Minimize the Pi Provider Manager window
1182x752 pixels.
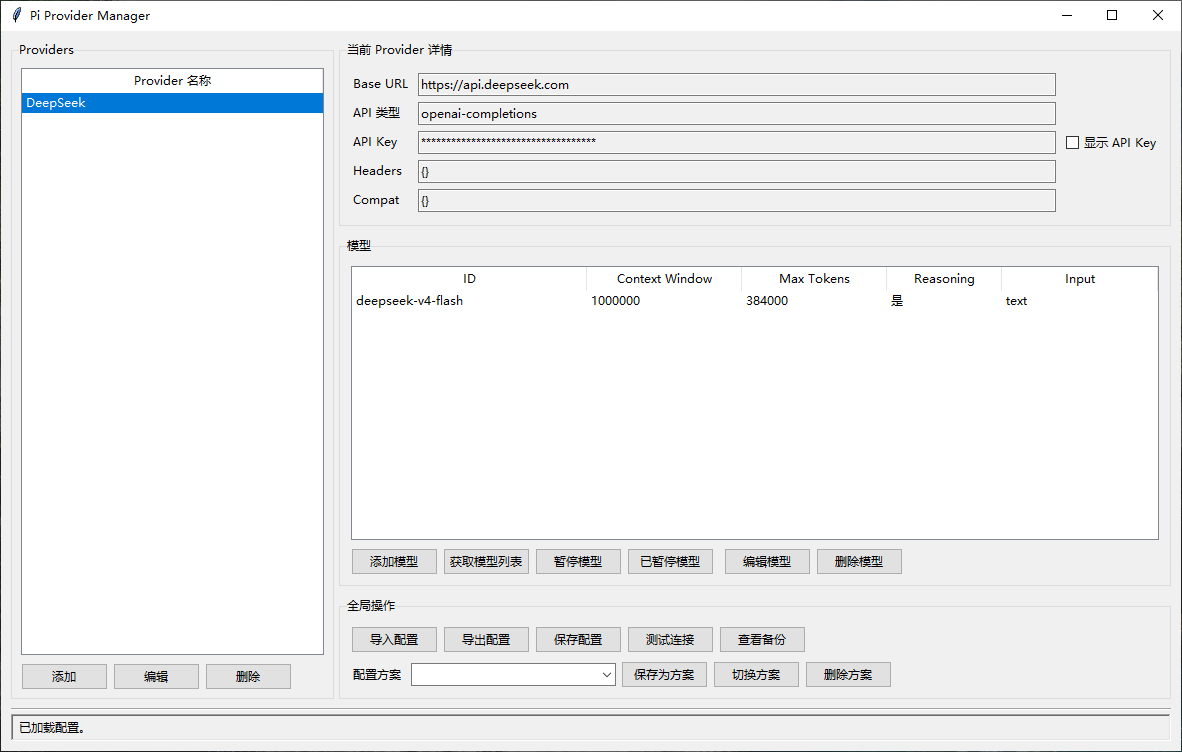point(1067,15)
